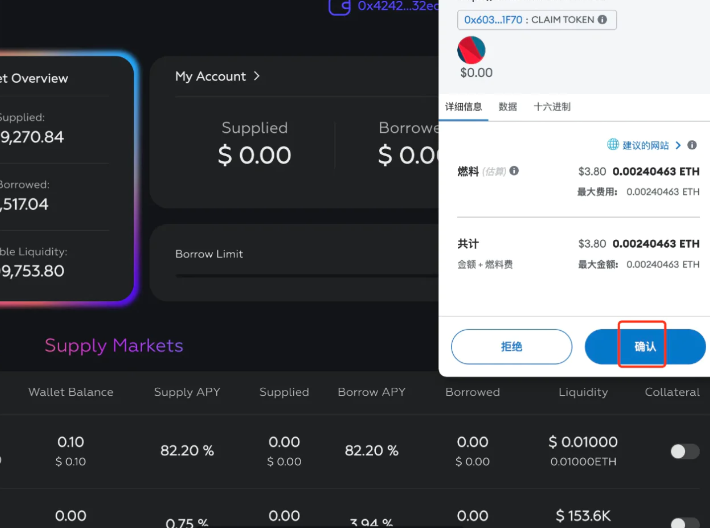Click the Borrow APY column header
Screen dimensions: 710x528
click(372, 392)
